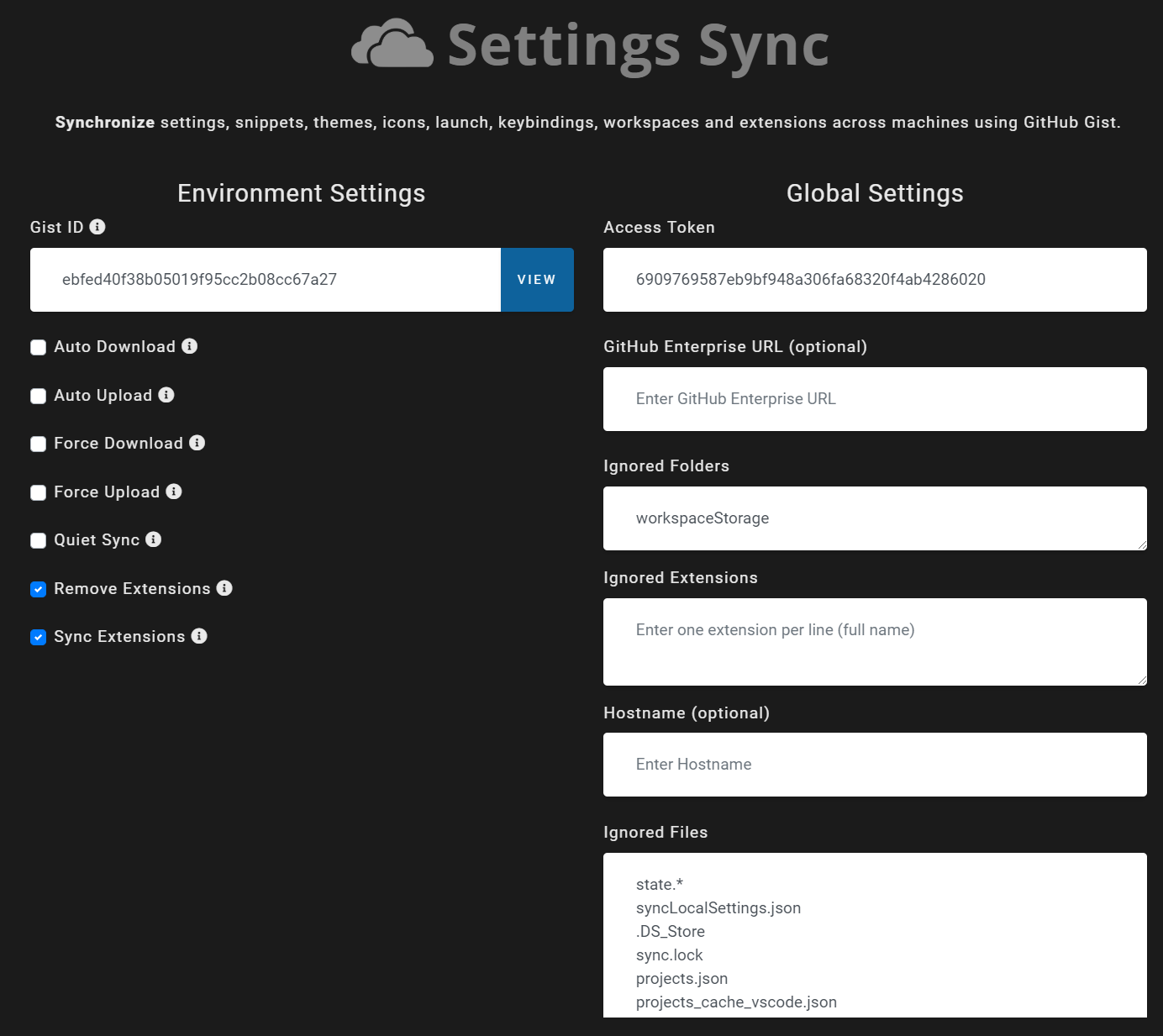Open the Force Download info tooltip
Image resolution: width=1163 pixels, height=1036 pixels.
[x=197, y=443]
